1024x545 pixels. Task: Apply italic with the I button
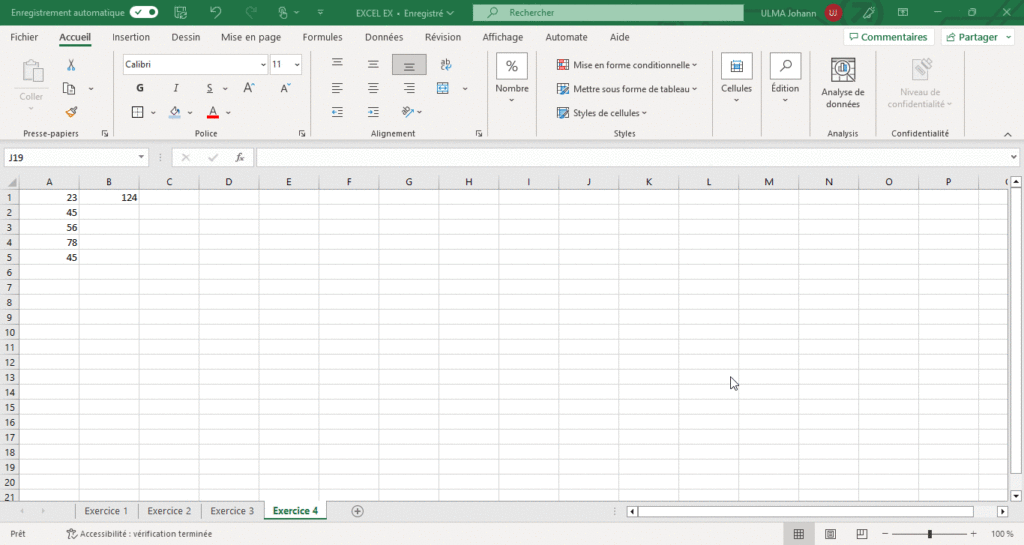(176, 88)
